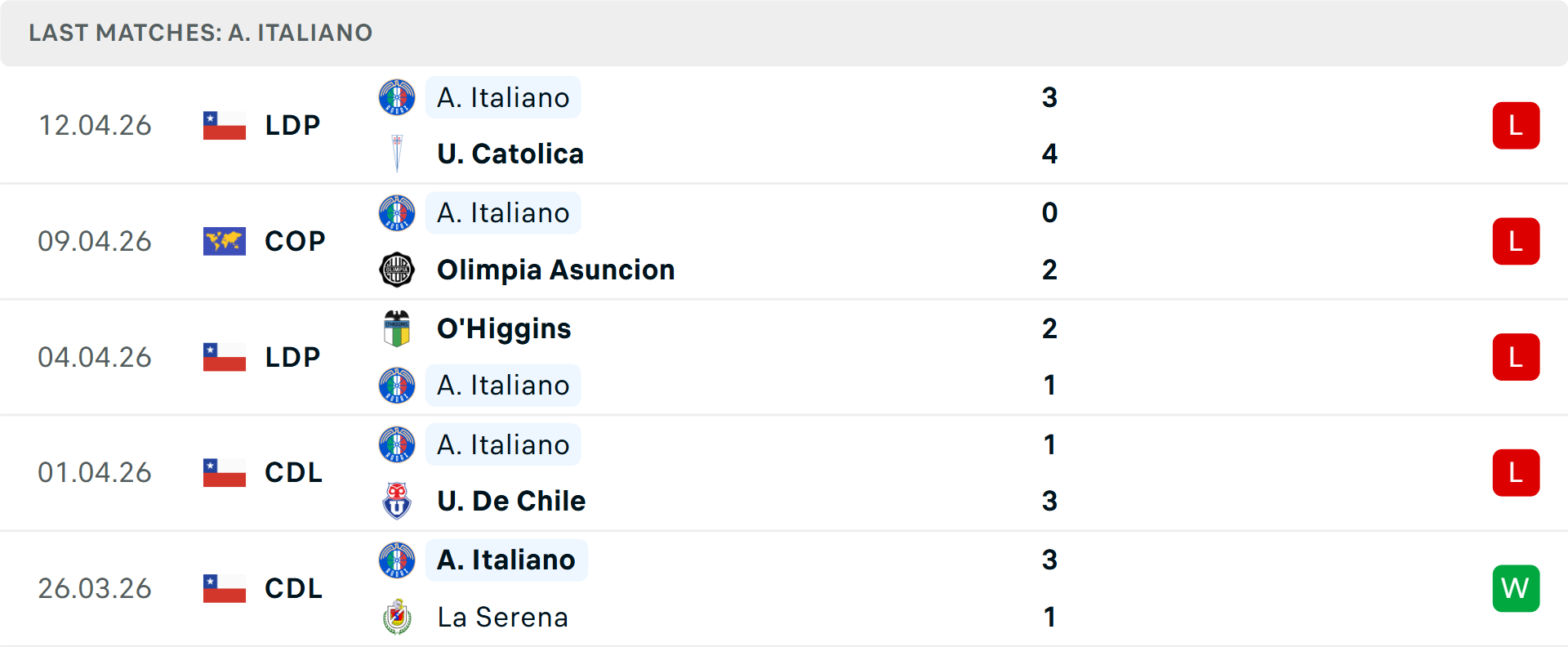Click the Chile flag on 12.04.26 row
1568x647 pixels.
225,125
